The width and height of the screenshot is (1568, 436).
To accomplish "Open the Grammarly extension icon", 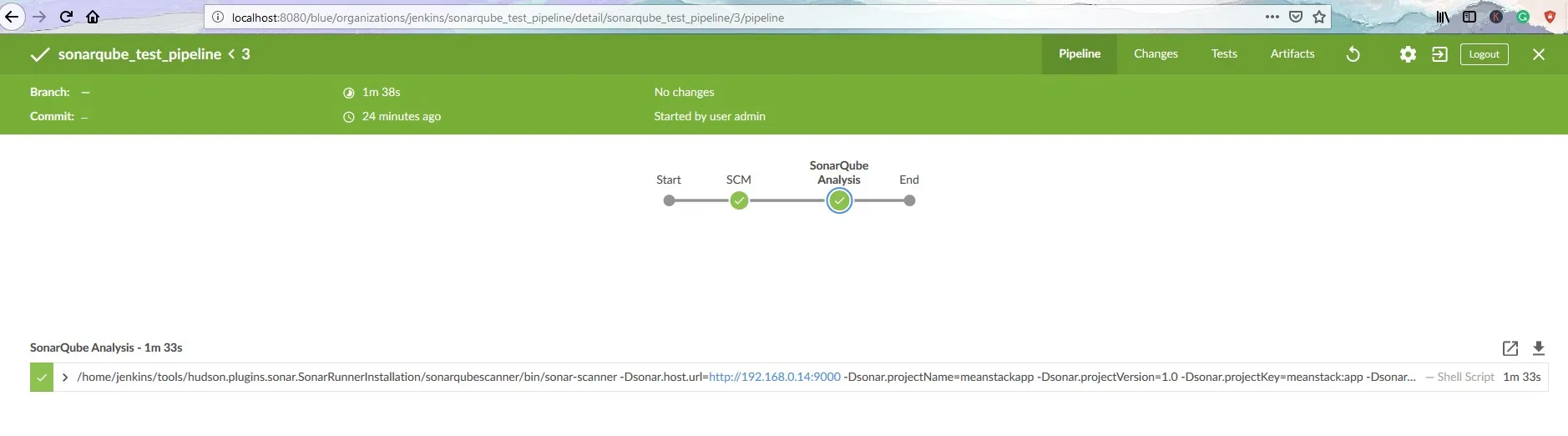I will click(x=1523, y=17).
